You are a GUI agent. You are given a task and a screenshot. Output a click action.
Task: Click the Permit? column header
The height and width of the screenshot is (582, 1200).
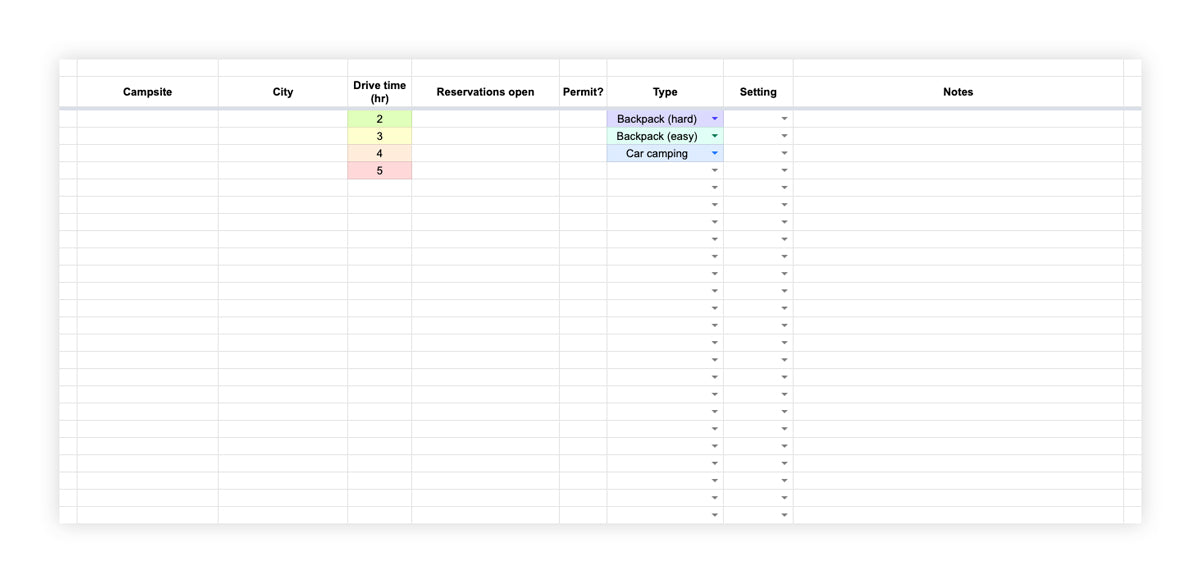pos(583,92)
